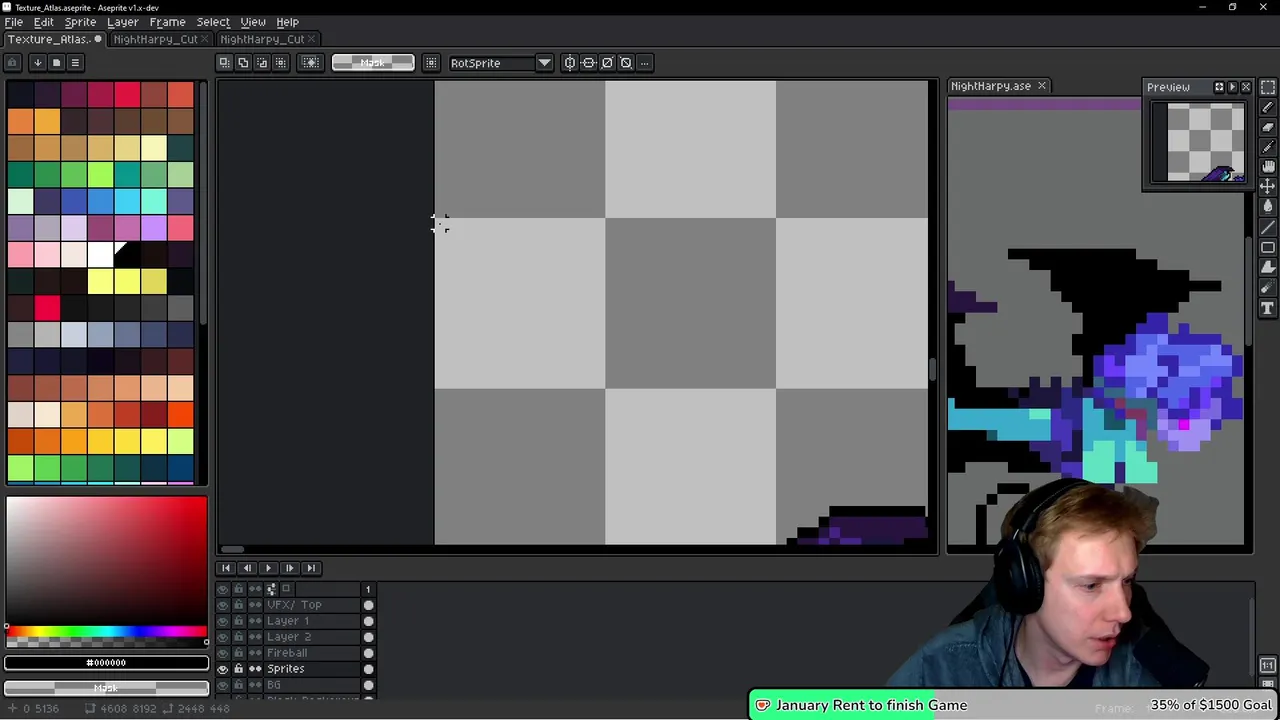Toggle visibility of VFX/ Top layer
Image resolution: width=1280 pixels, height=720 pixels.
point(223,605)
